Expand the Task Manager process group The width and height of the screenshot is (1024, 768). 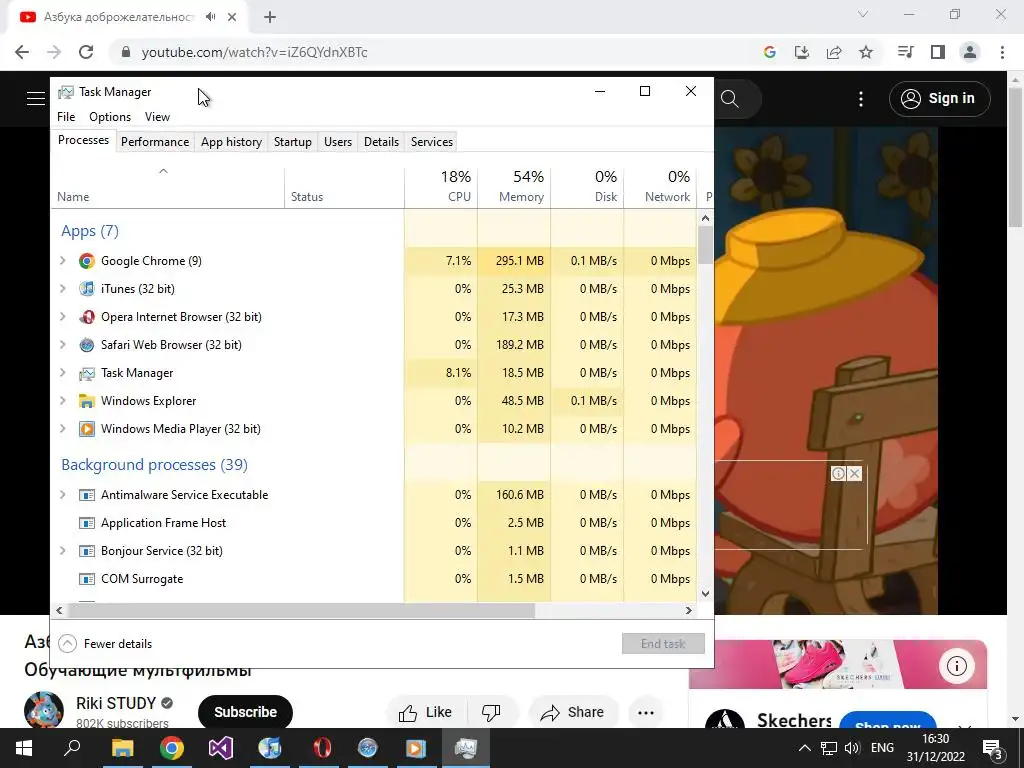(63, 373)
